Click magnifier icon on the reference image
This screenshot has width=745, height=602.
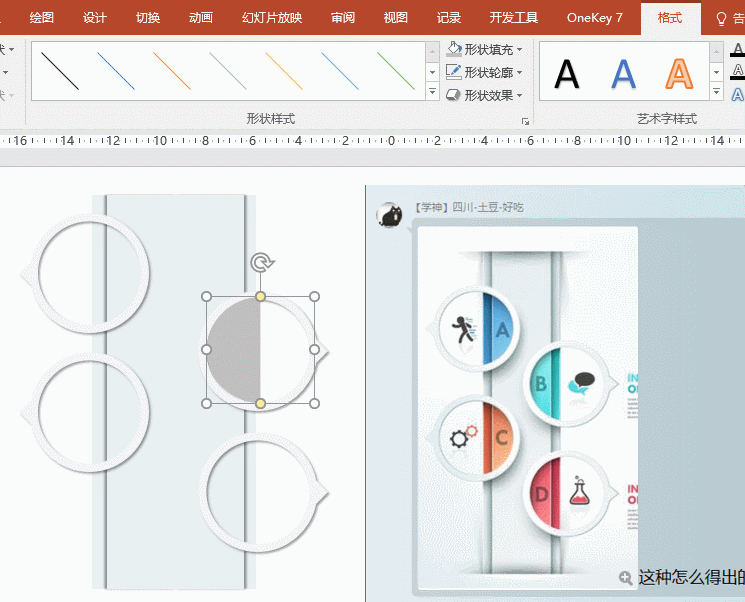click(x=626, y=577)
